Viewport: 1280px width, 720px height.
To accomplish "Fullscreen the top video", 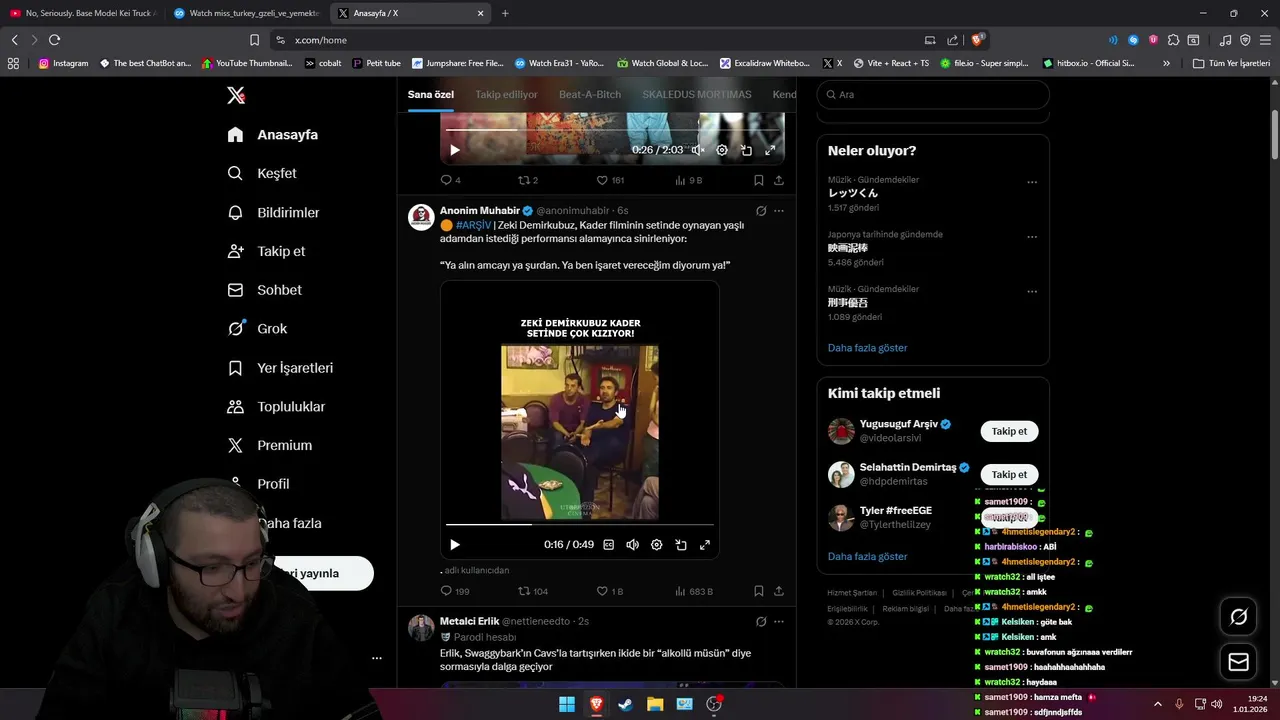I will 770,150.
